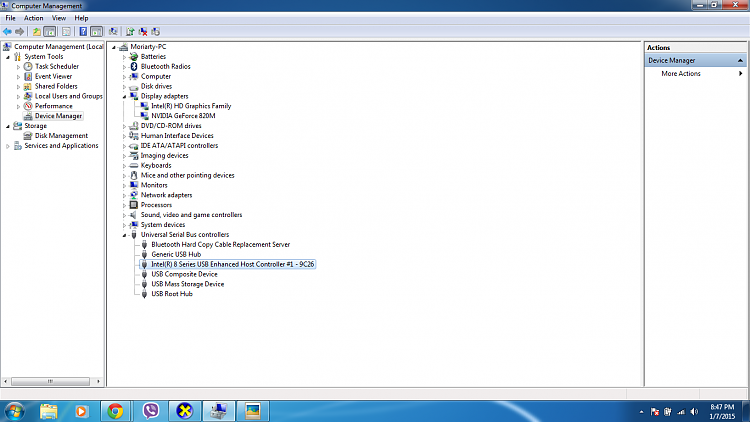This screenshot has width=750, height=422.
Task: Select USB Mass Storage Device
Action: point(188,284)
